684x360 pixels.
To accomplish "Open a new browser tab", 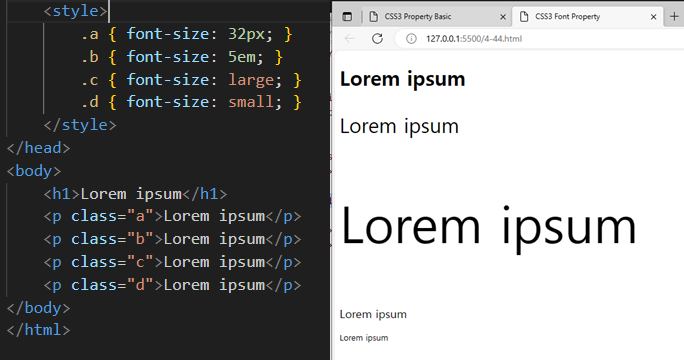I will (674, 17).
